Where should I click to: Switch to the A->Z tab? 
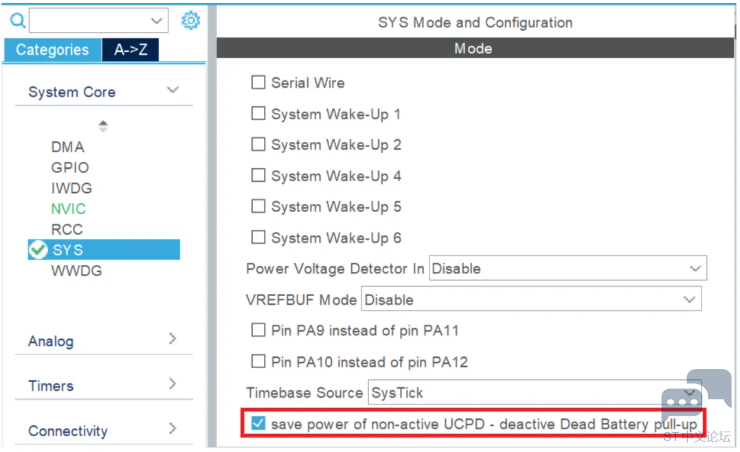point(130,49)
